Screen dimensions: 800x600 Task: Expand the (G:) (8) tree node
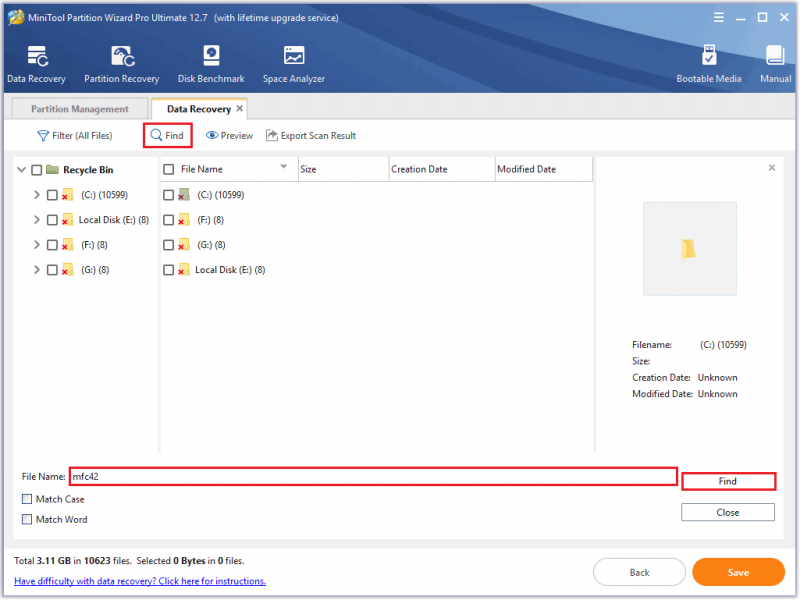tap(37, 269)
